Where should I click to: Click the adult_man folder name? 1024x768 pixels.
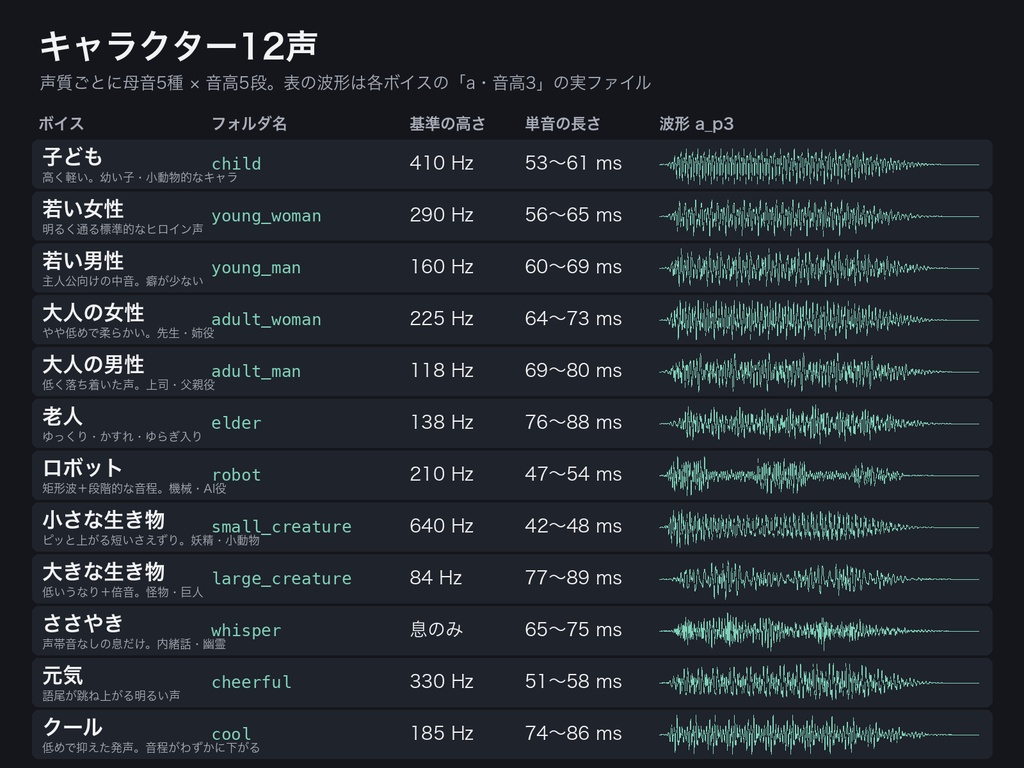256,371
